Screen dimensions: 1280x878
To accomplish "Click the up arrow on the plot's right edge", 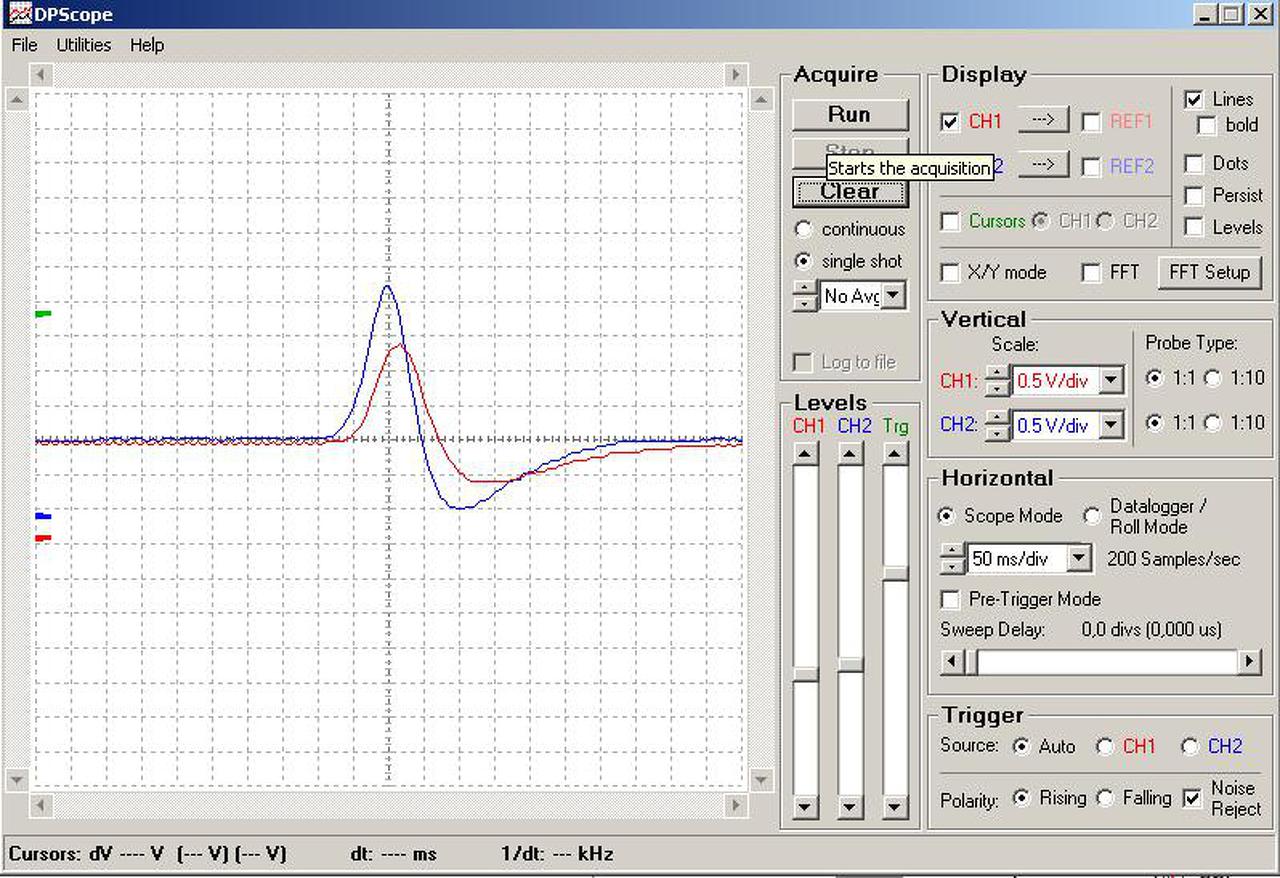I will (x=762, y=99).
